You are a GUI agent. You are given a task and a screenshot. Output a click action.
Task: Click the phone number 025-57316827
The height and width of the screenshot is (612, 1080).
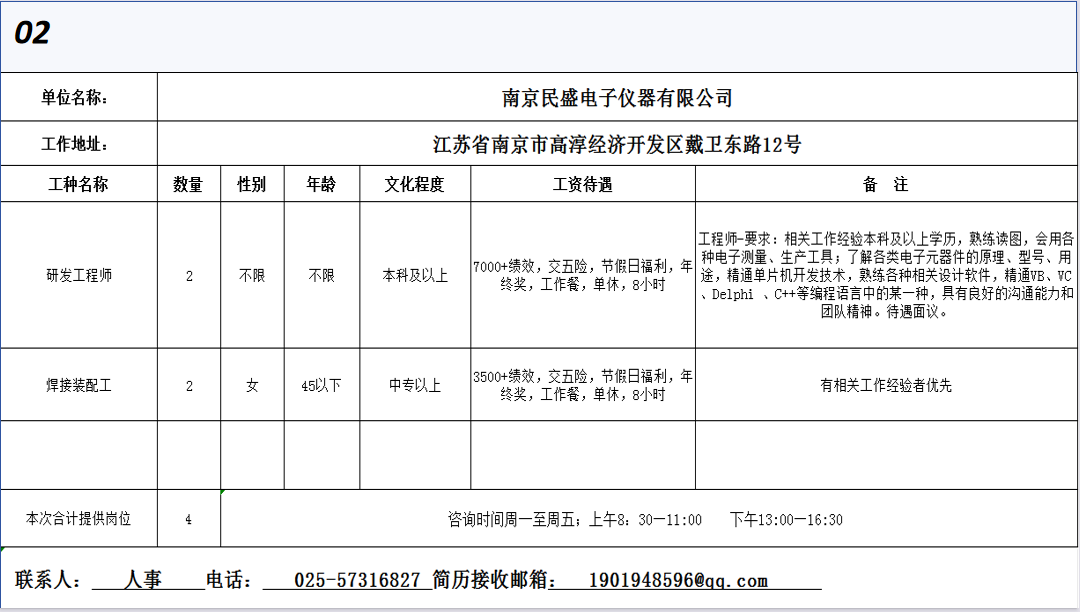356,580
